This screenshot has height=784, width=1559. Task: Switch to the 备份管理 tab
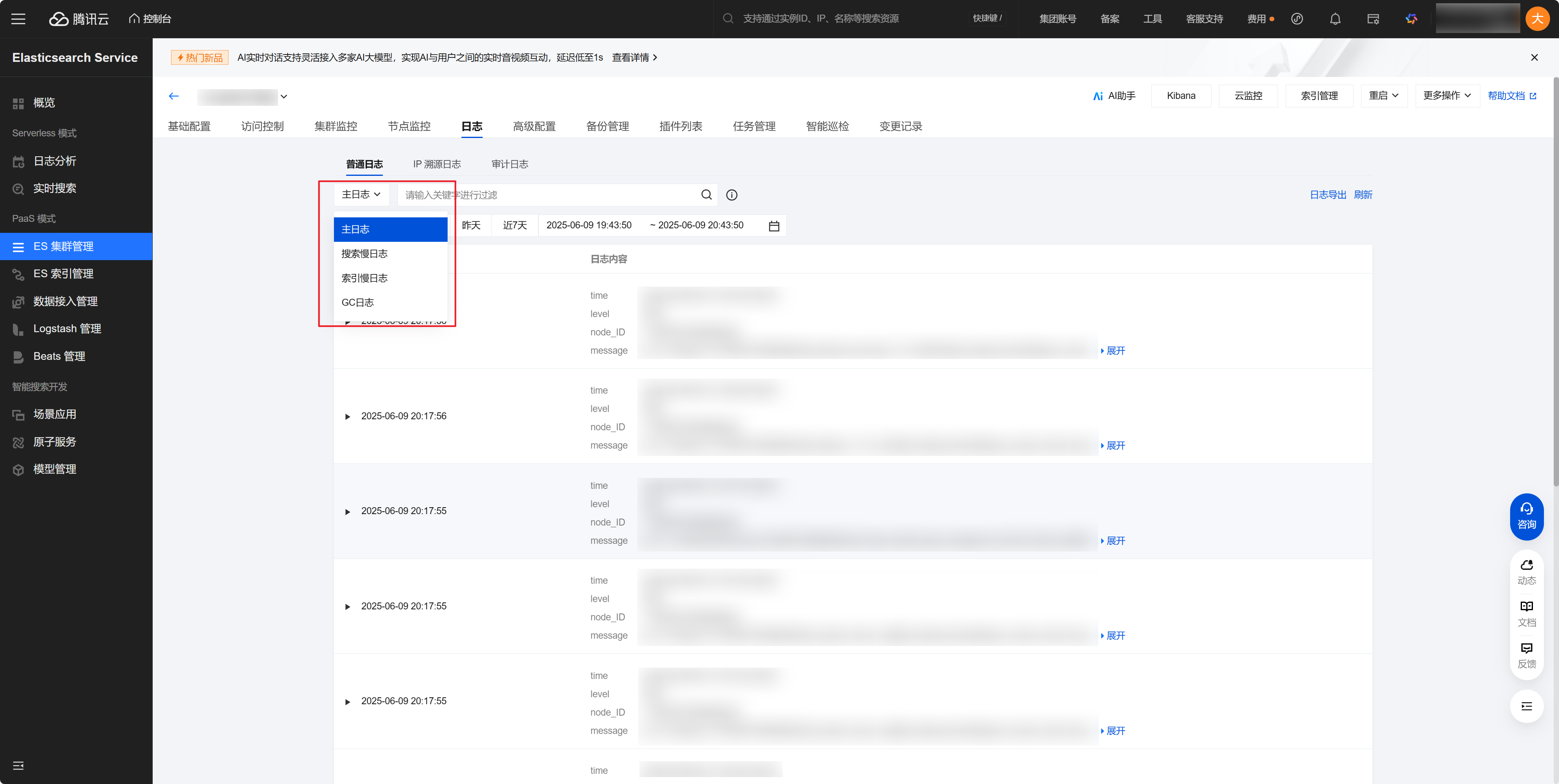pyautogui.click(x=607, y=127)
